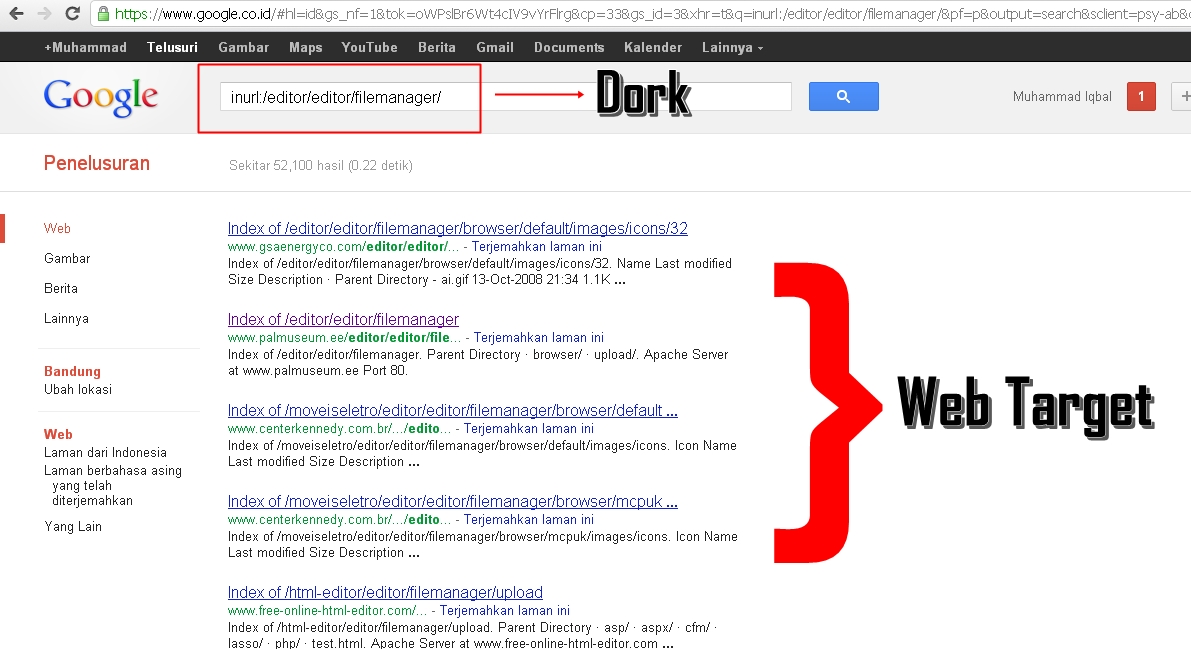Reload the page with the refresh icon
The width and height of the screenshot is (1191, 649).
pyautogui.click(x=72, y=13)
